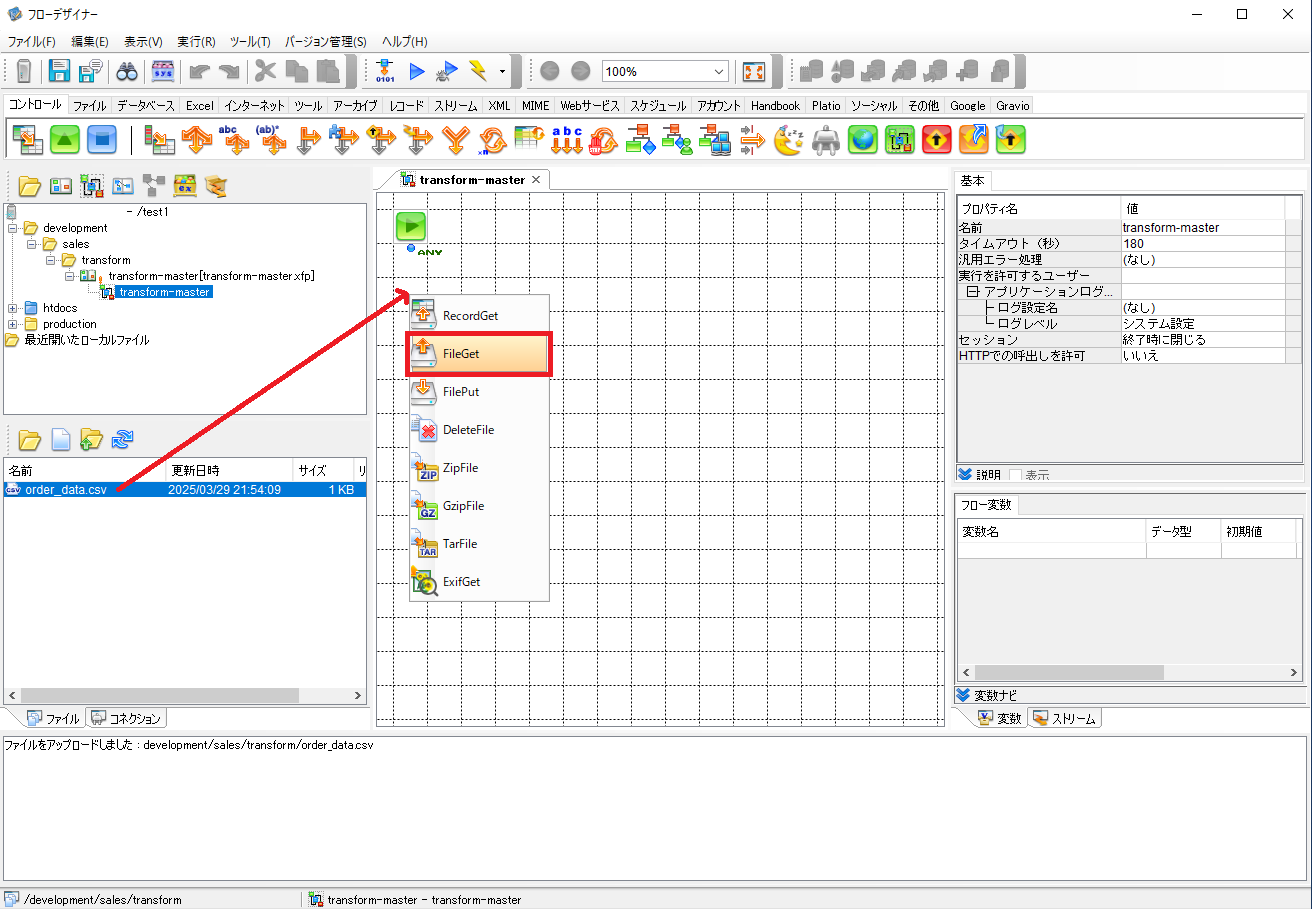The height and width of the screenshot is (909, 1312).
Task: Click the green Start play component on canvas
Action: 410,226
